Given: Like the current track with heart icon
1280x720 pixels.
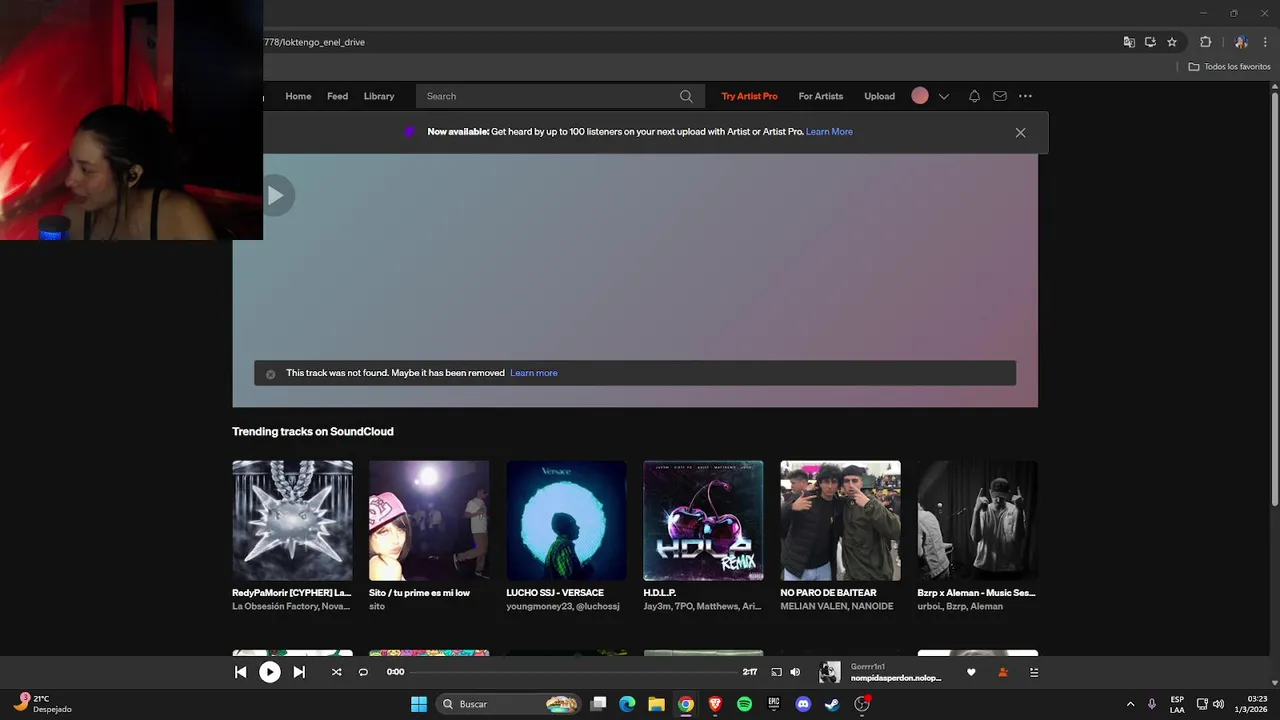Looking at the screenshot, I should pyautogui.click(x=971, y=672).
